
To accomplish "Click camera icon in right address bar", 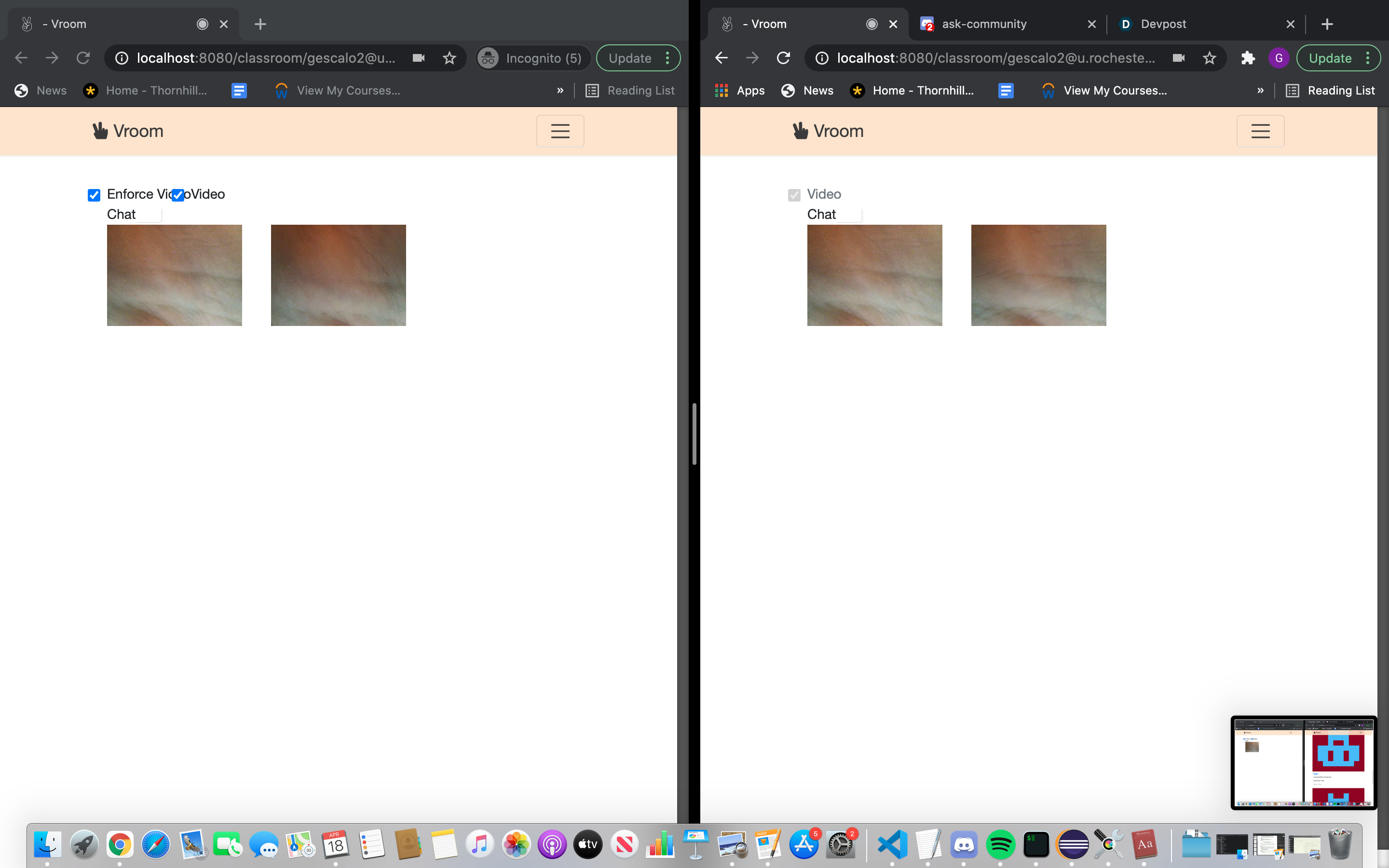I will (1178, 58).
